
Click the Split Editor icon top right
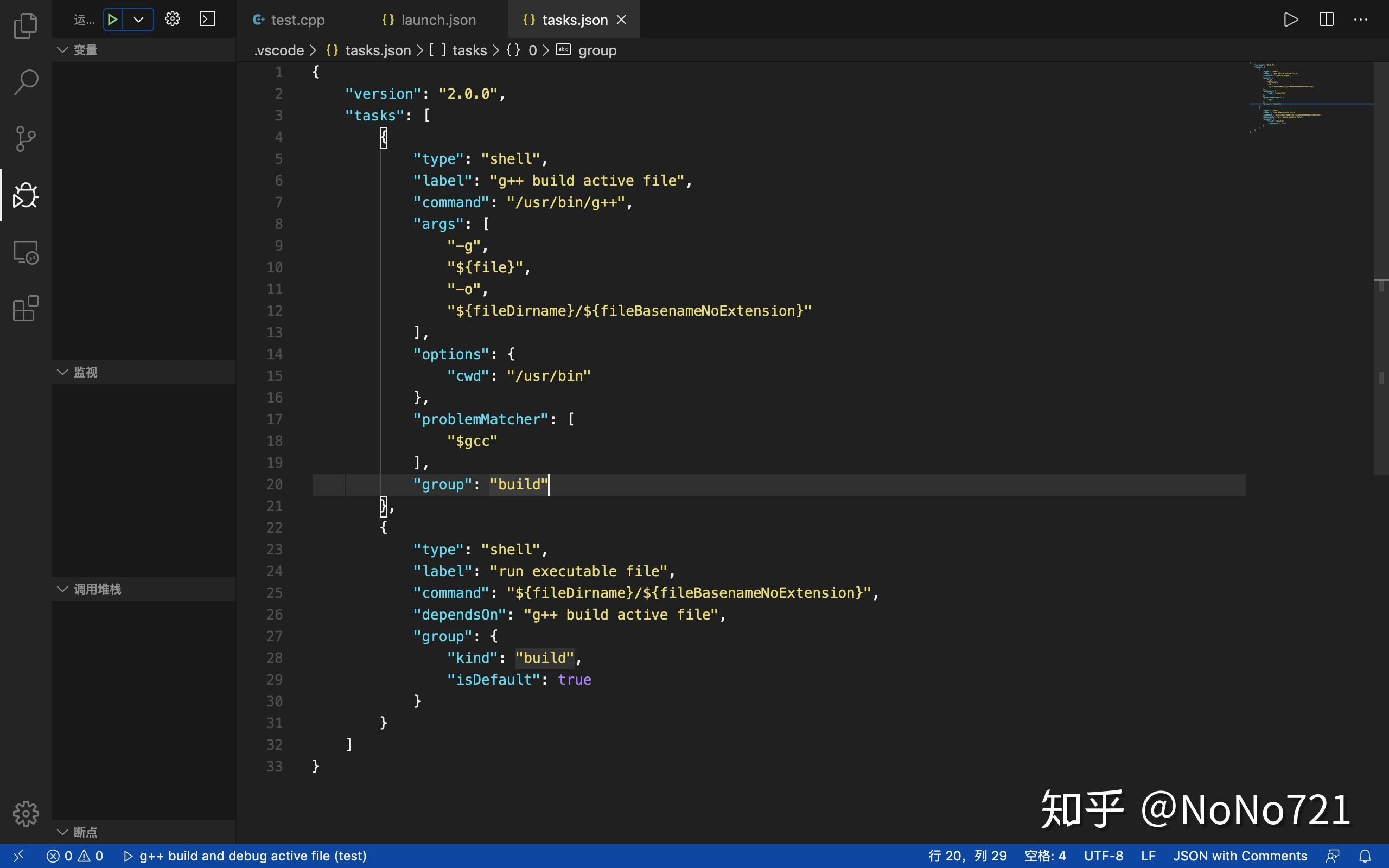[x=1326, y=19]
